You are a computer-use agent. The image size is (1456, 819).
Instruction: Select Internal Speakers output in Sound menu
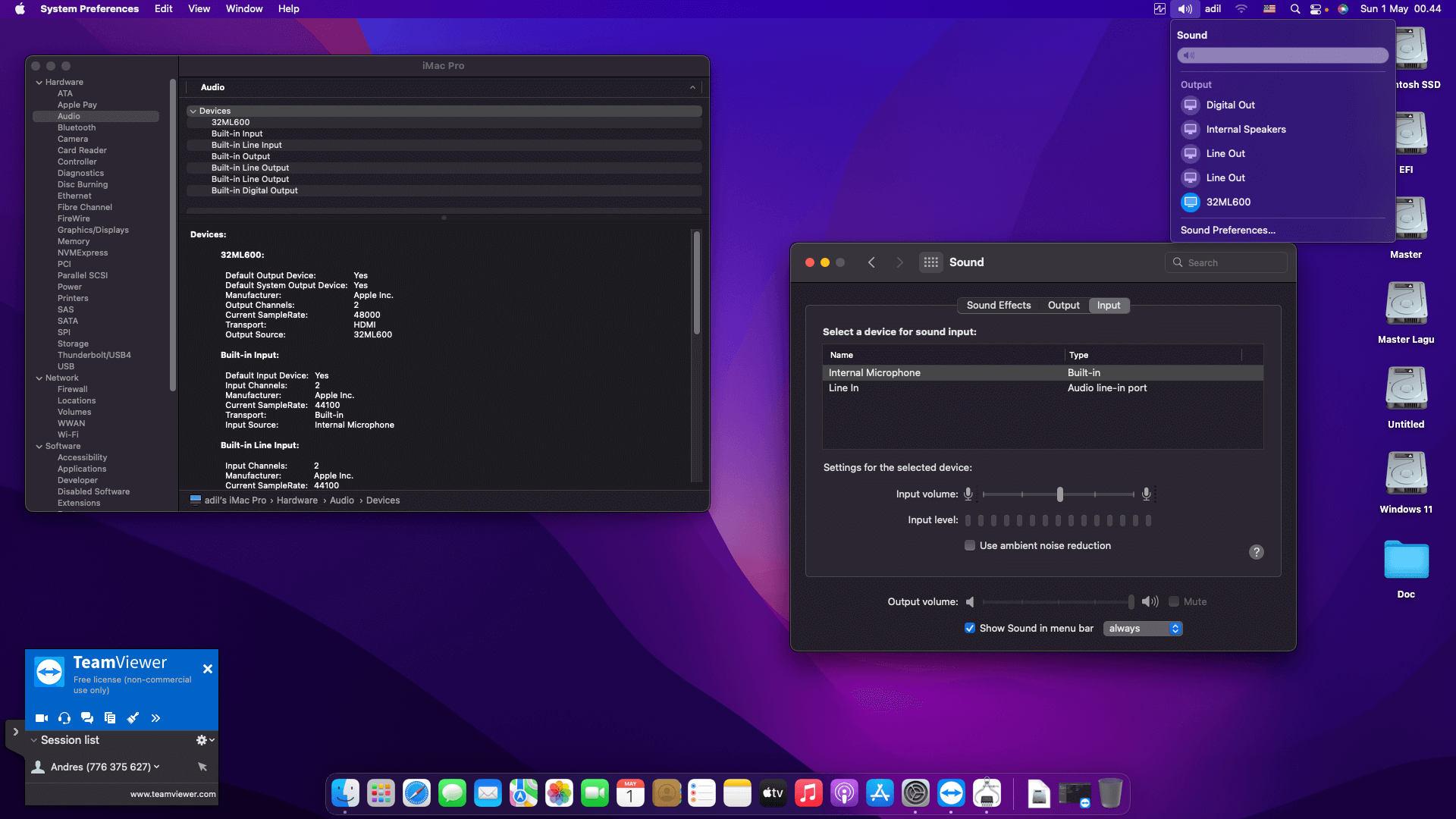1283,129
